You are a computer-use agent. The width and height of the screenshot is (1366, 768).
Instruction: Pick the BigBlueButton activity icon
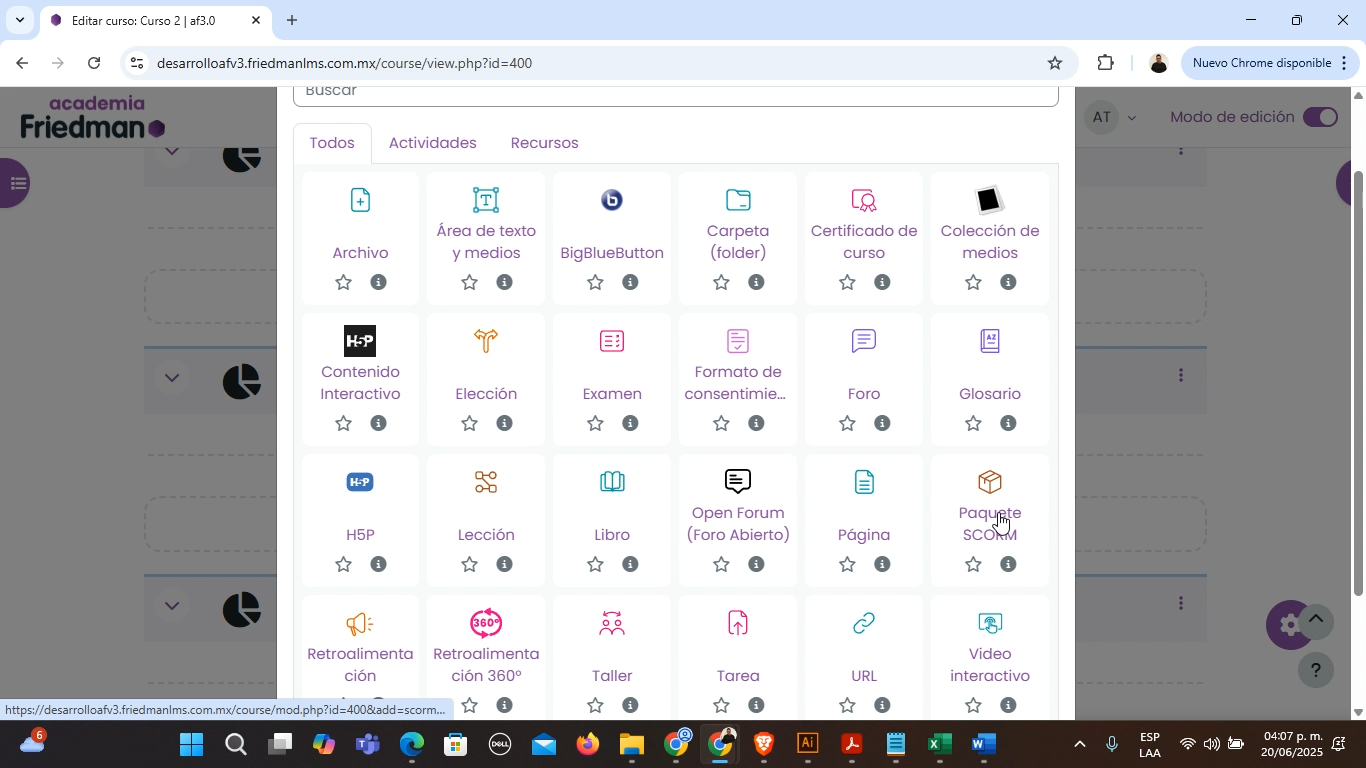pyautogui.click(x=612, y=200)
